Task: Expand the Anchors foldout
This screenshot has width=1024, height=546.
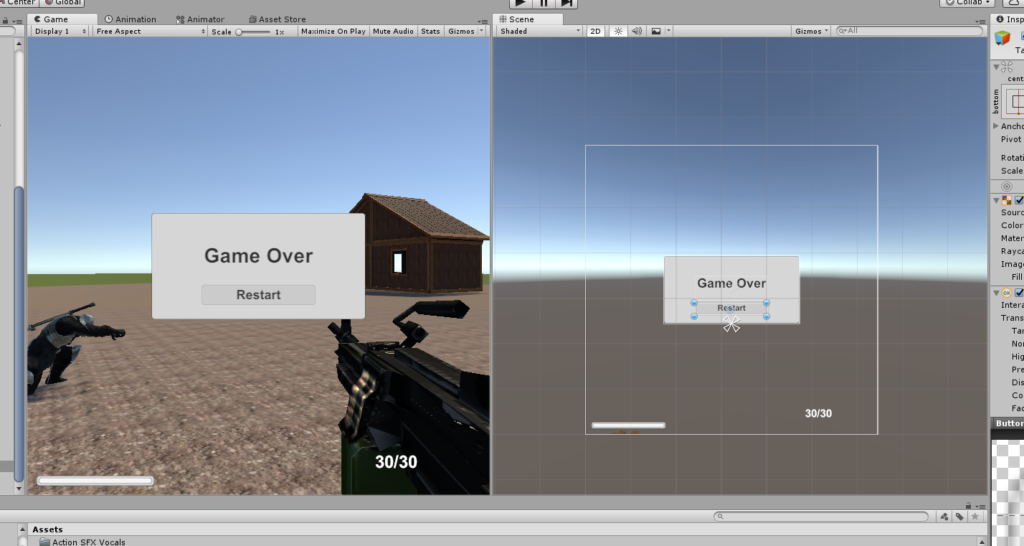Action: click(x=996, y=126)
